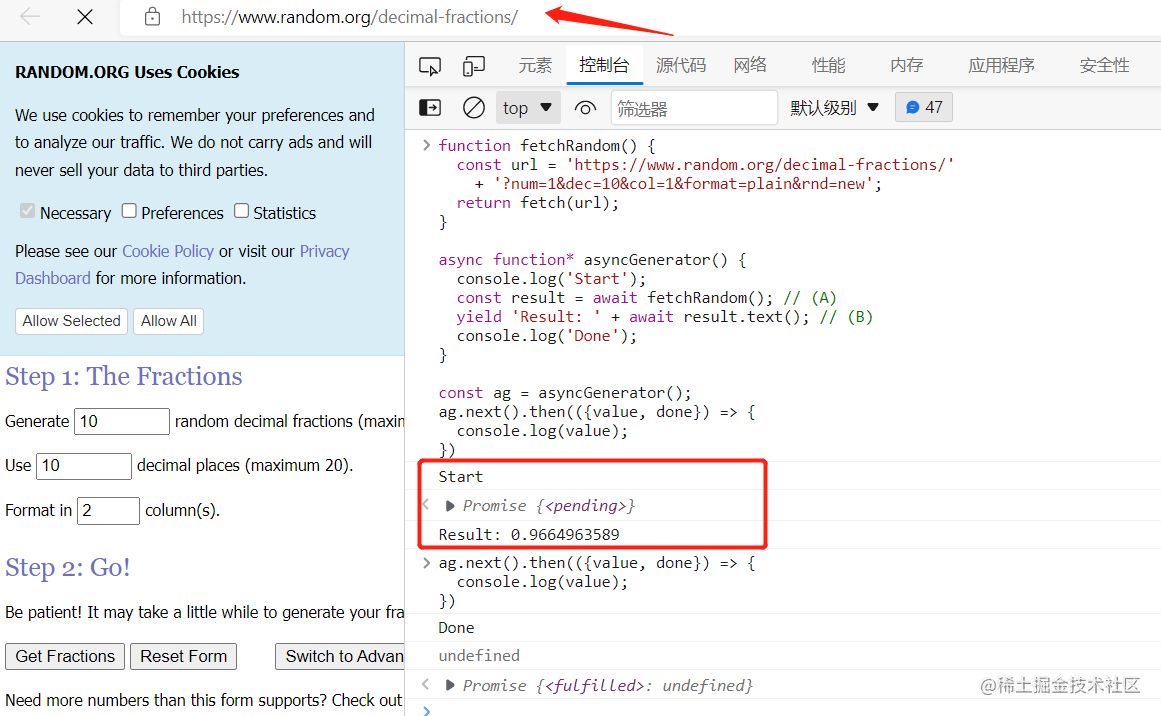Open the Cookie Policy link
The image size is (1161, 716).
point(168,252)
